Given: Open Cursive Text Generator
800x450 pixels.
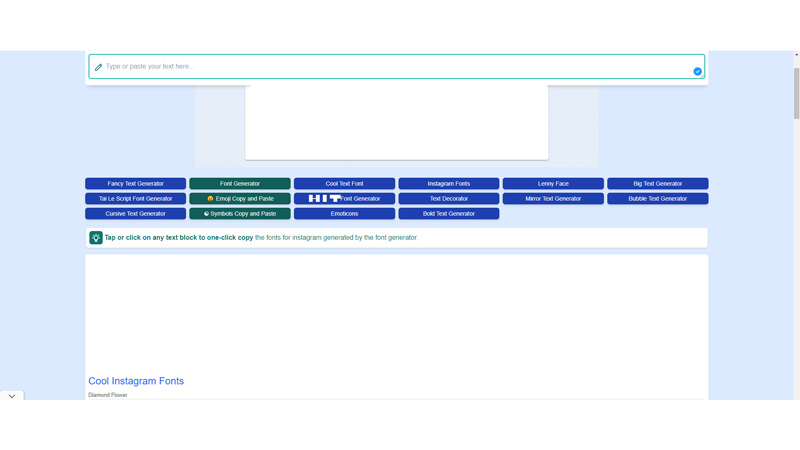Looking at the screenshot, I should (x=136, y=214).
